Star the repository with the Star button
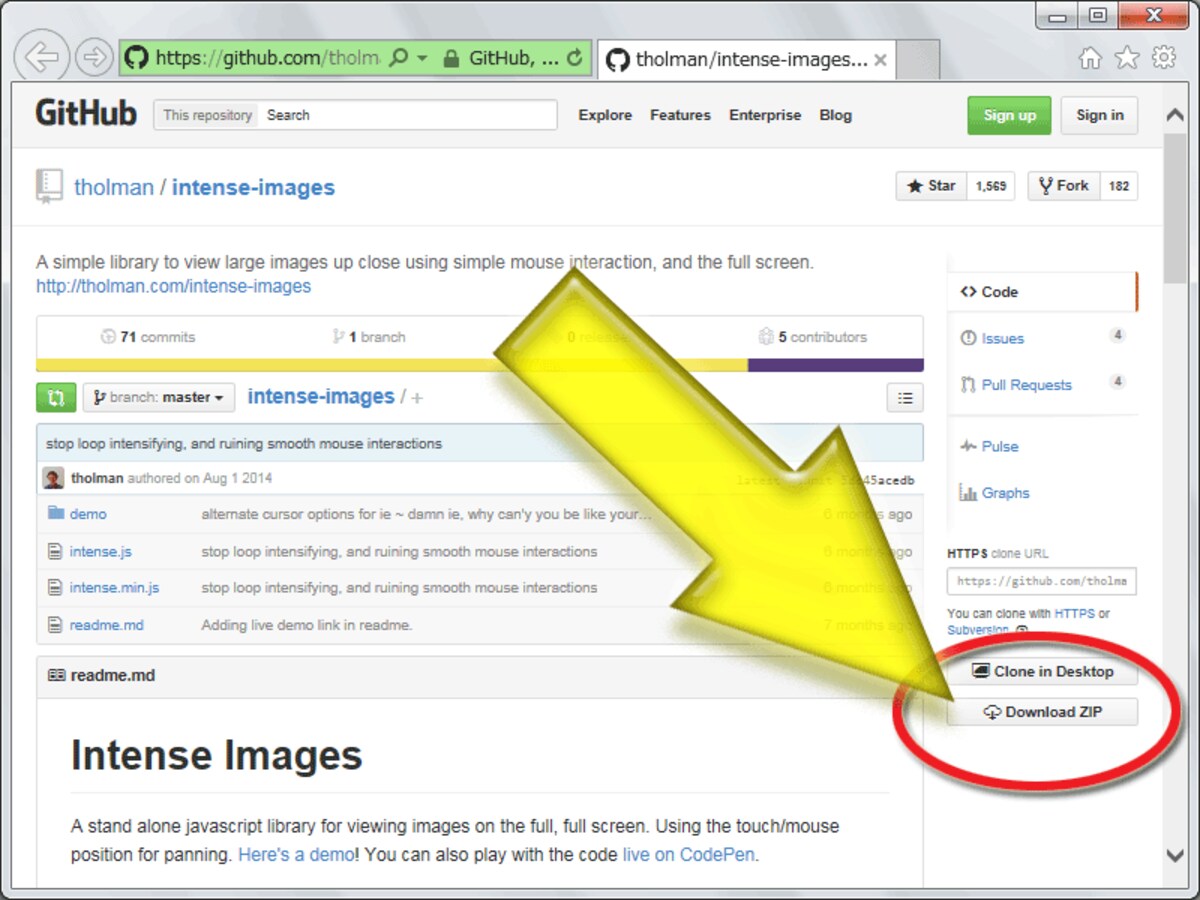 [x=931, y=186]
